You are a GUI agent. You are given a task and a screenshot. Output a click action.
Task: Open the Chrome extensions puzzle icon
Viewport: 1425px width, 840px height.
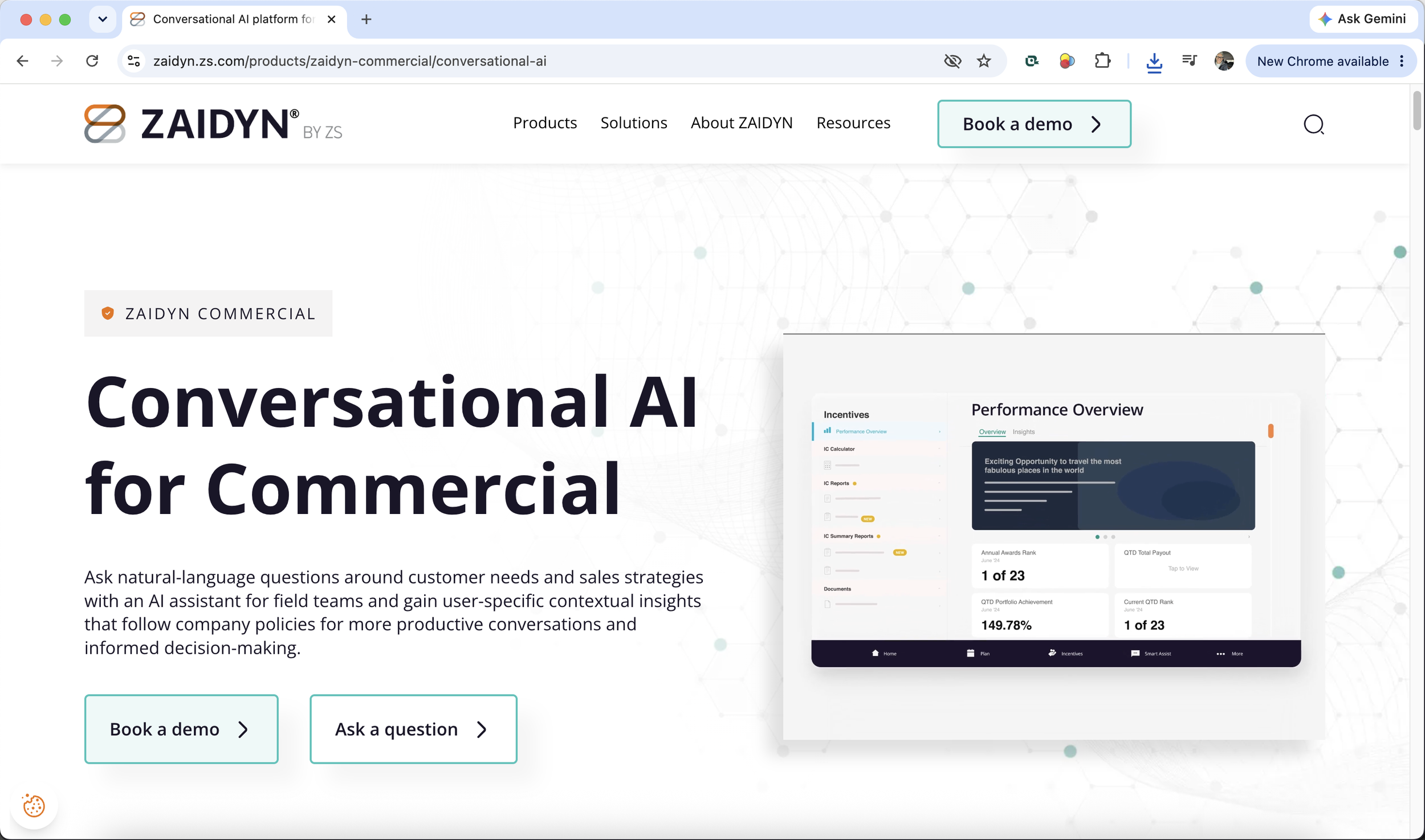click(1102, 61)
